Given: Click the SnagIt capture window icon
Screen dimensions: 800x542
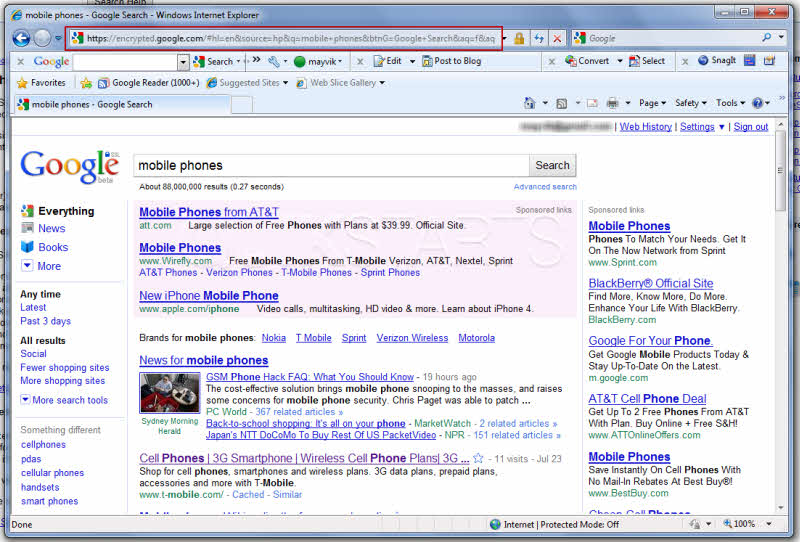Looking at the screenshot, I should pyautogui.click(x=749, y=60).
